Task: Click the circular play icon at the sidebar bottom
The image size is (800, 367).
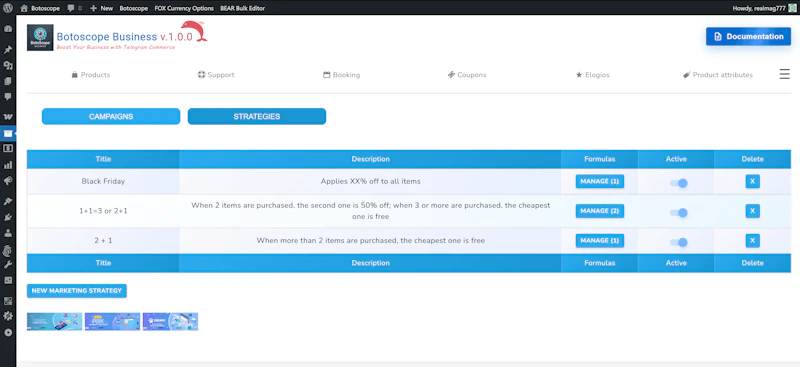Action: (8, 332)
